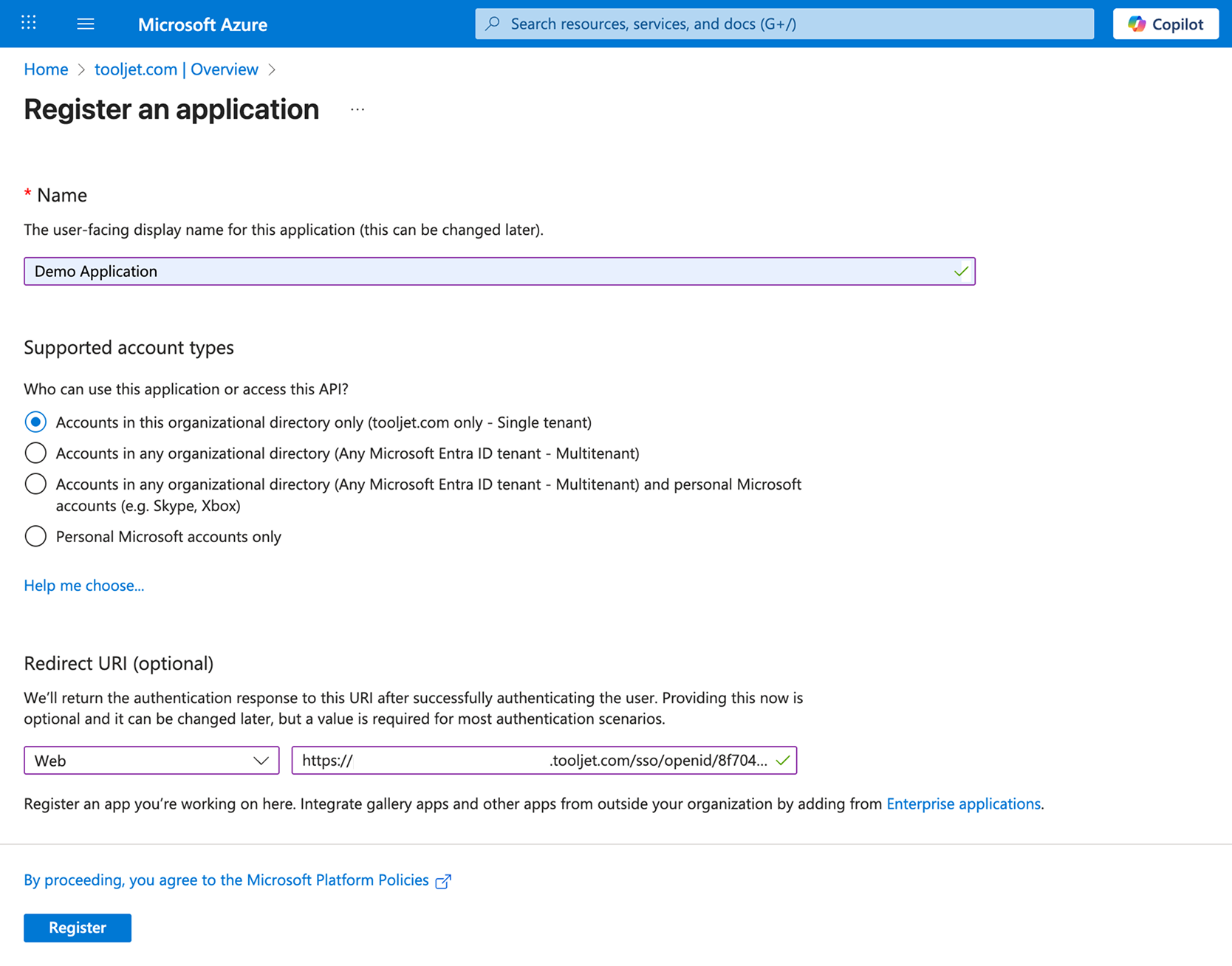Select Single tenant organizational directory only option
Viewport: 1232px width, 966px height.
pyautogui.click(x=35, y=422)
